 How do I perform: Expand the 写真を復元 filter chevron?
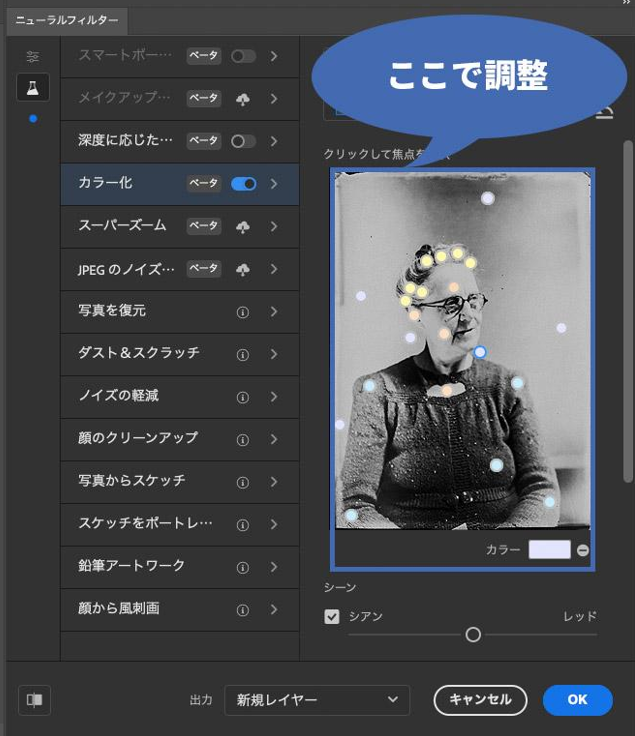274,311
